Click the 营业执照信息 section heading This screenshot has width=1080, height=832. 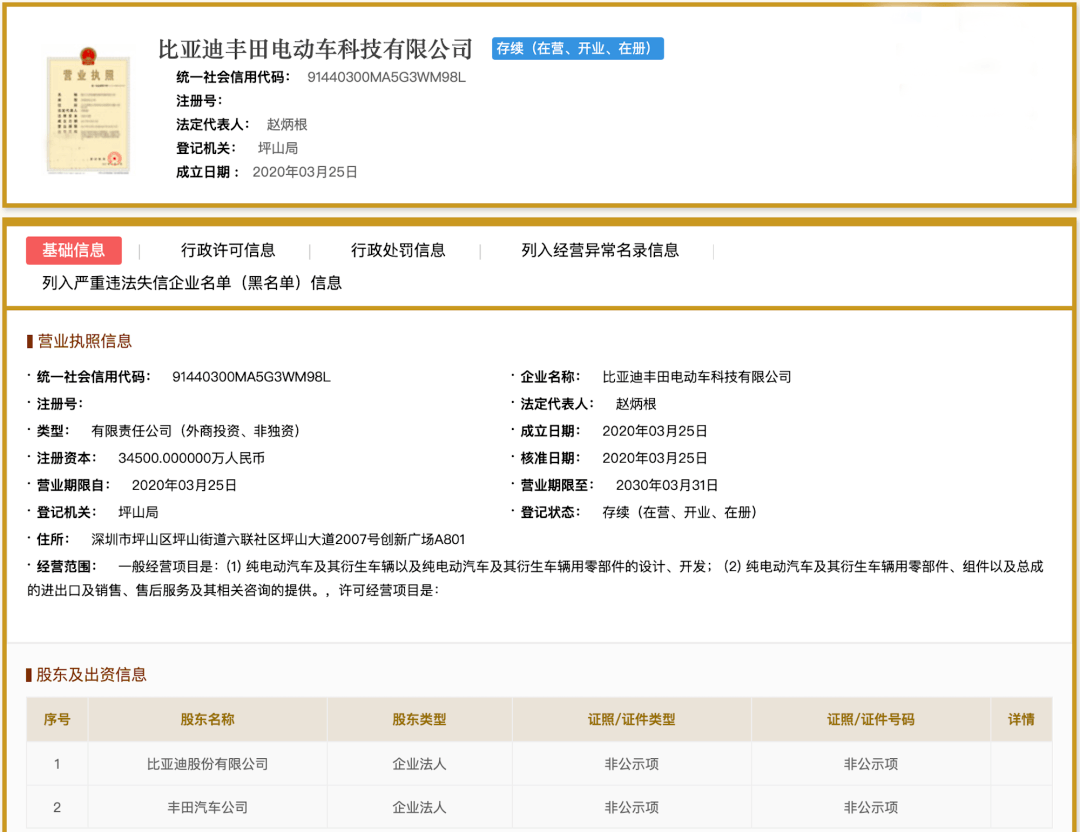[x=84, y=341]
